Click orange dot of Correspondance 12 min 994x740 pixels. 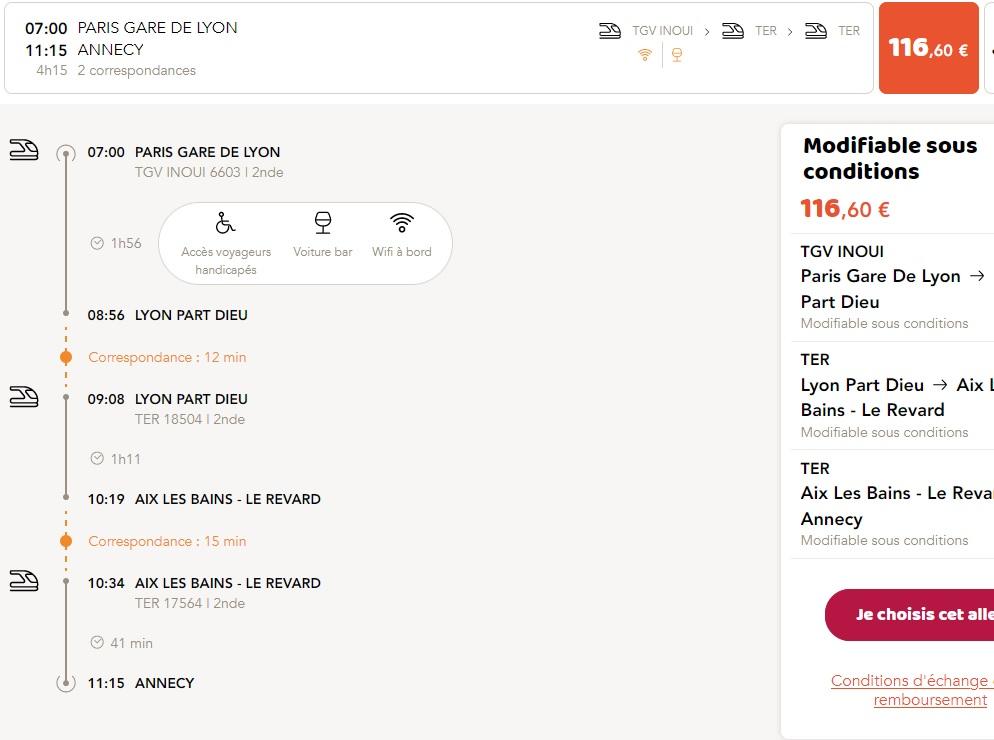pyautogui.click(x=66, y=357)
